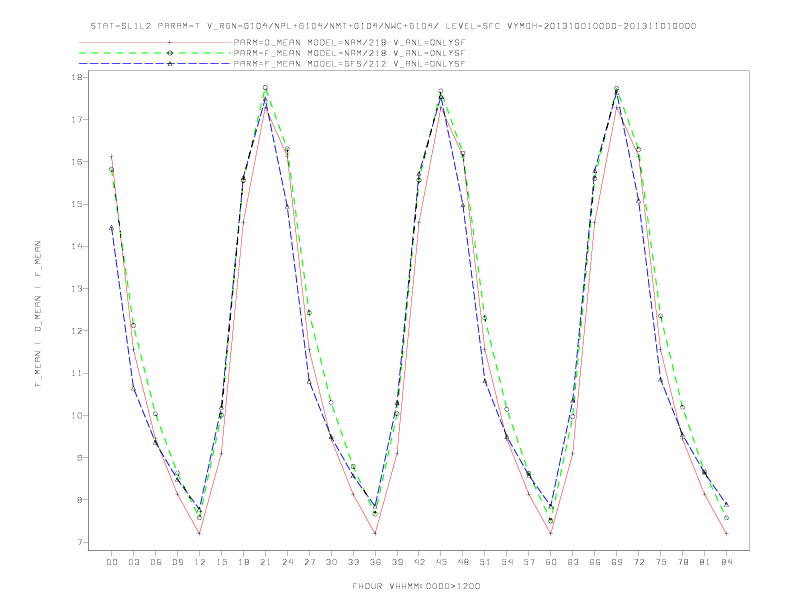Click x-axis forecast hour label 81
Viewport: 792px width, 612px height.
(705, 562)
